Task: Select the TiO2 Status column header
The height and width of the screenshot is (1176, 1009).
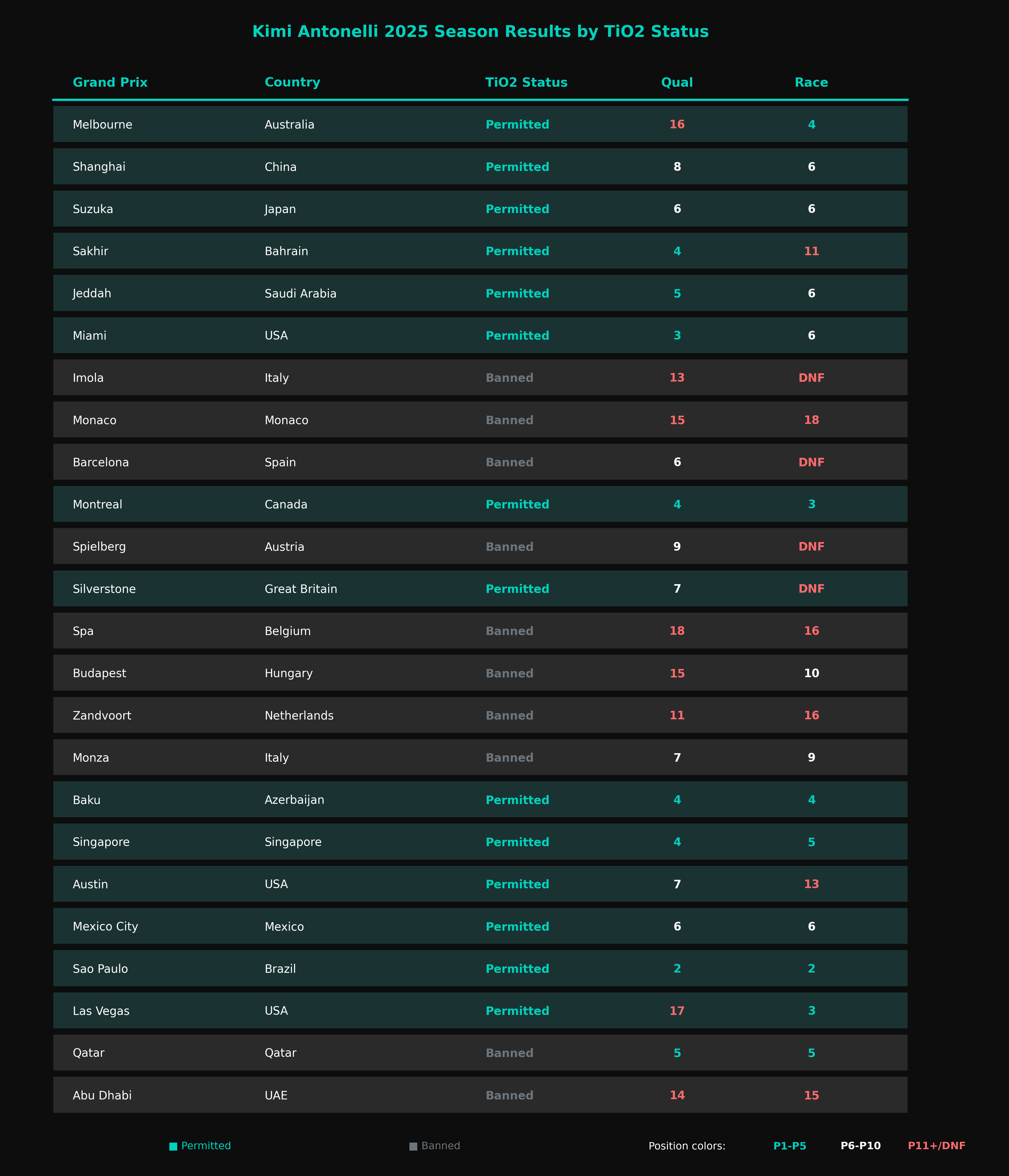Action: 526,82
